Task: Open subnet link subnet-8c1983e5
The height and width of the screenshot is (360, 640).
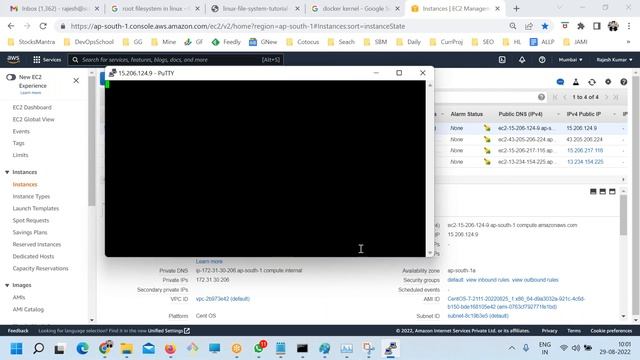Action: (x=478, y=316)
